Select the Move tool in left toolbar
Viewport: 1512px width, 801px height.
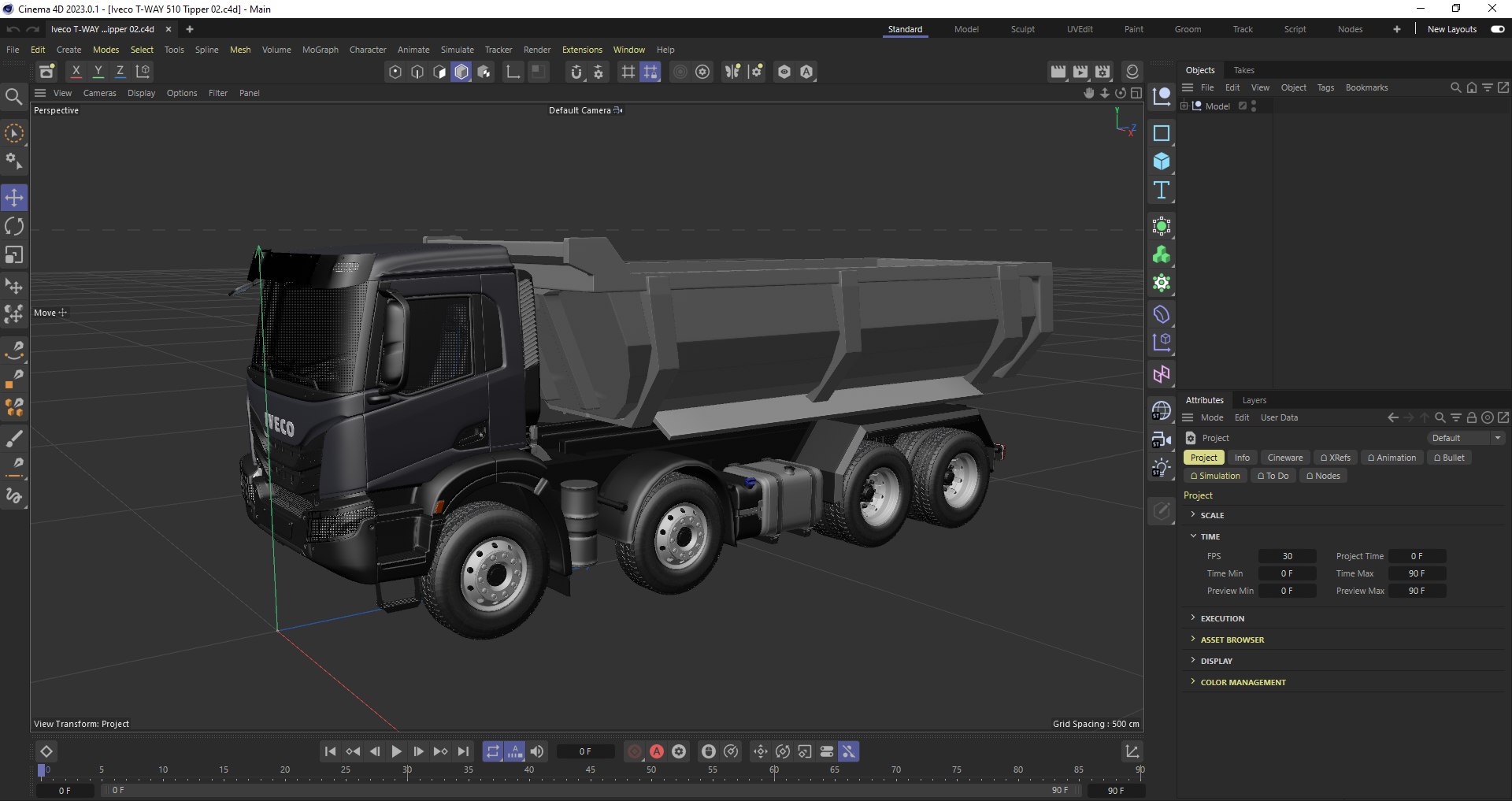[x=14, y=198]
